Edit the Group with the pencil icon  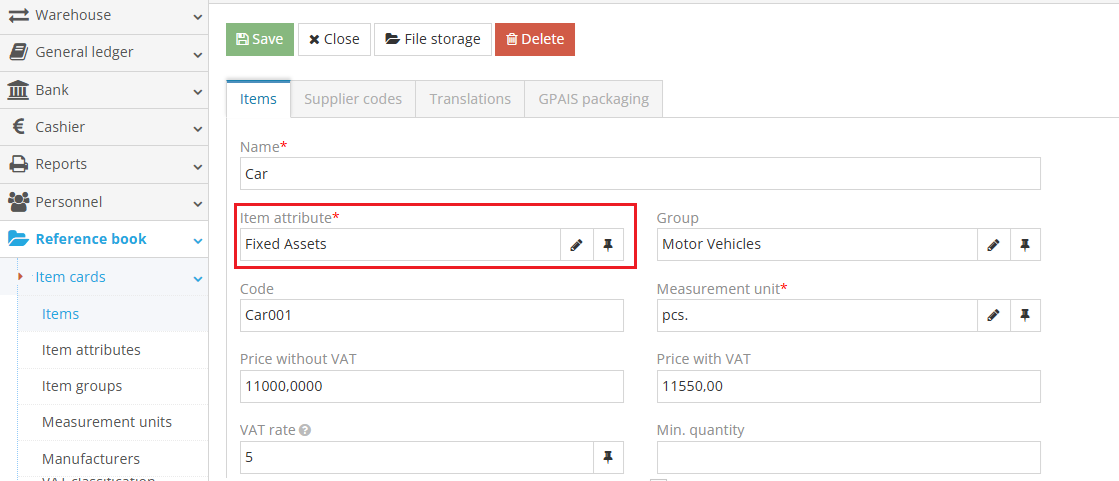pyautogui.click(x=993, y=245)
